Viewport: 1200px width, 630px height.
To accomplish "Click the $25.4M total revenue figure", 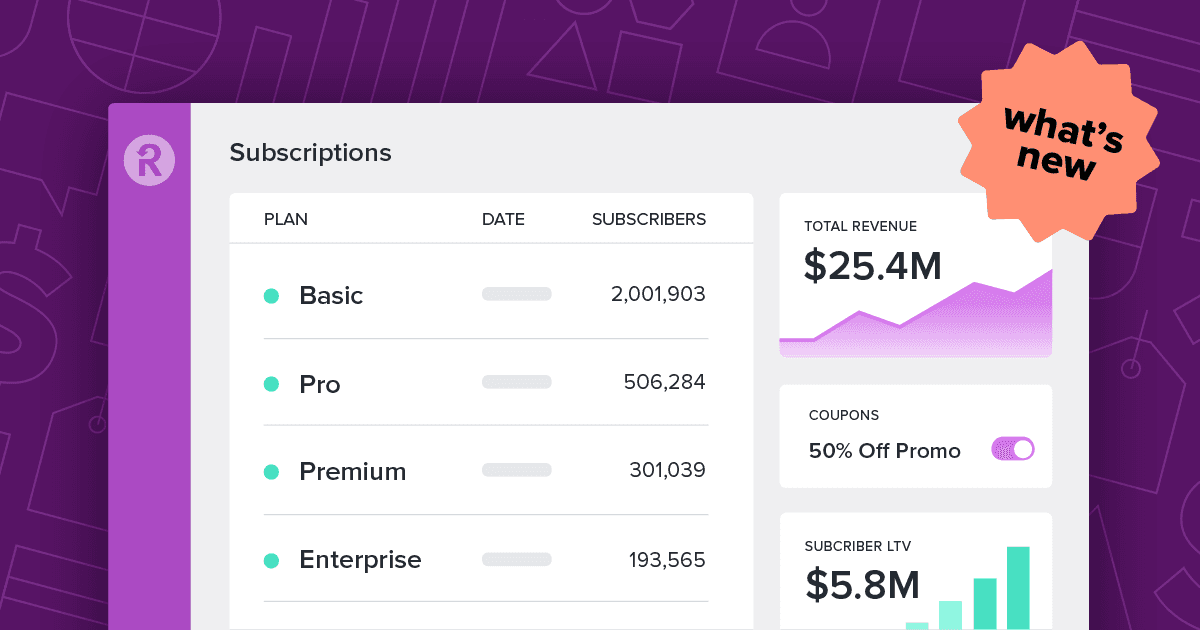I will pyautogui.click(x=873, y=265).
